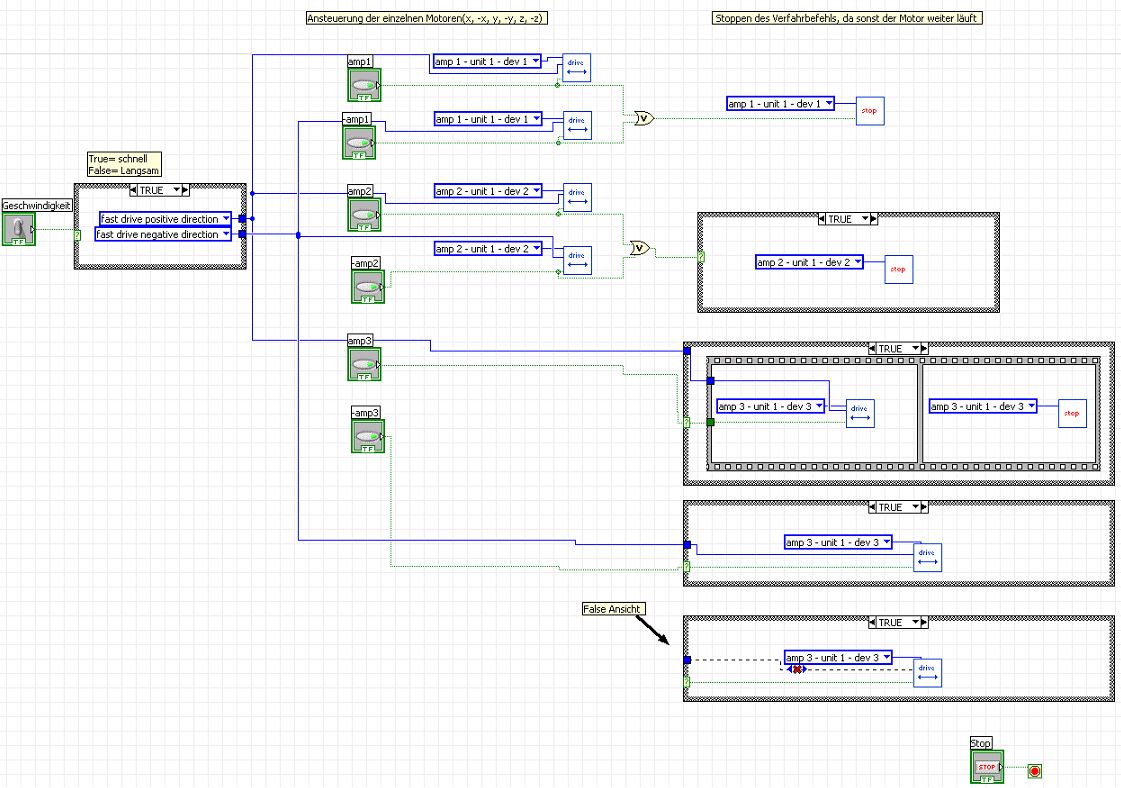Open amp 1 - unit 1 - dev 1 ring next to stop VI
Screen dimensions: 1121x788
coord(781,104)
